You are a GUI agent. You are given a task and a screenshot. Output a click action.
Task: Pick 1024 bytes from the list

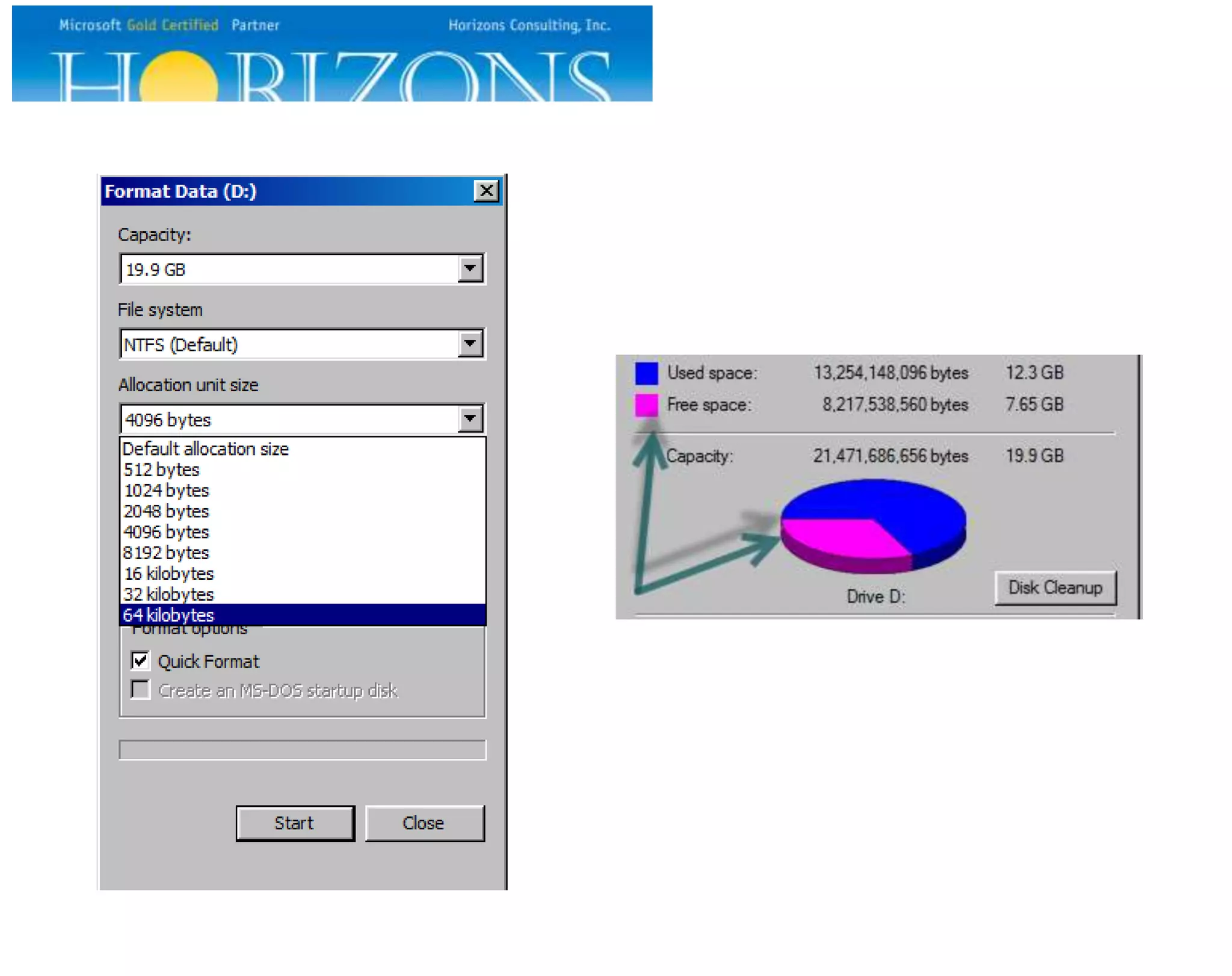pos(167,490)
